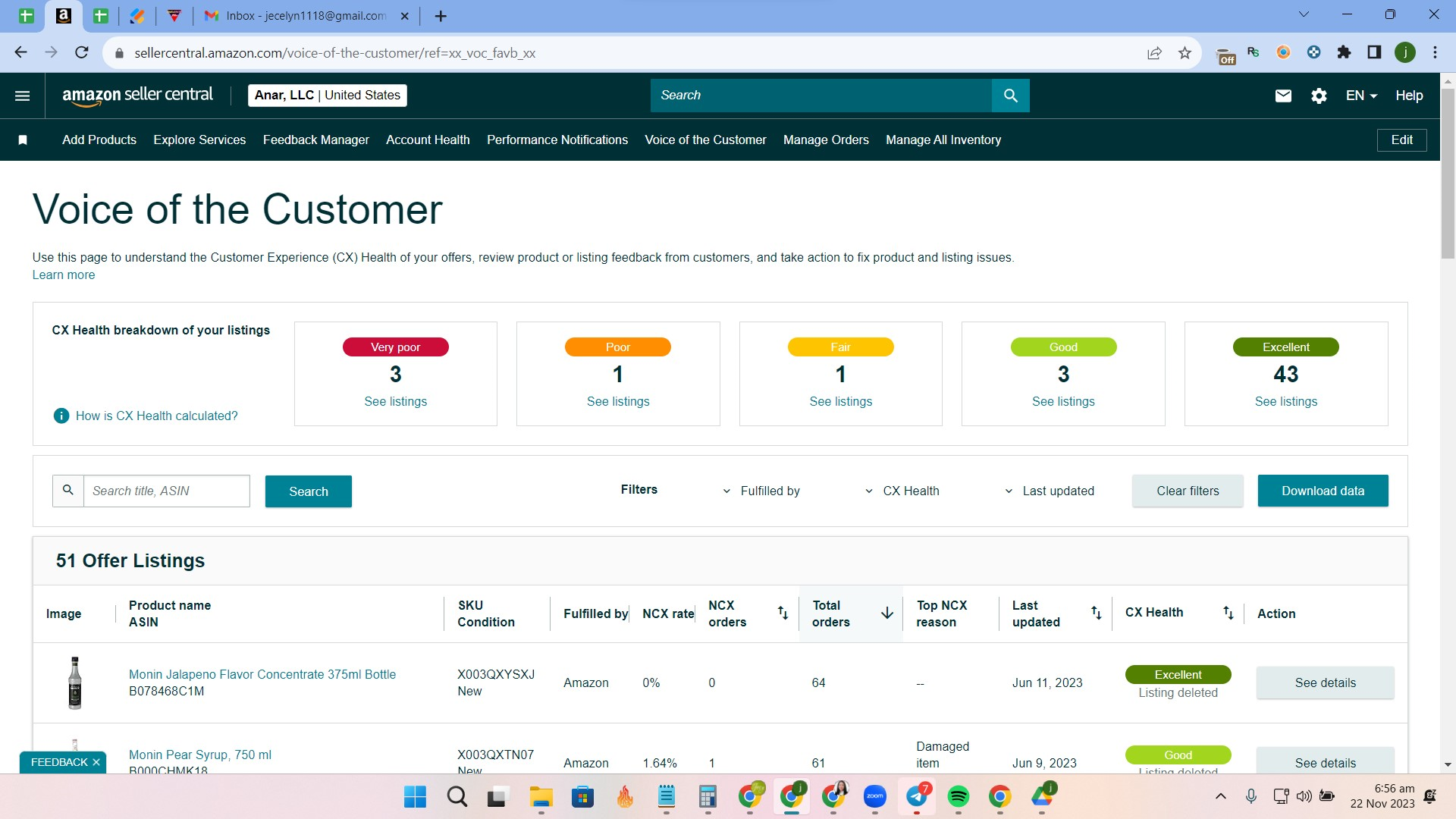The height and width of the screenshot is (819, 1456).
Task: Expand the CX Health filter dropdown
Action: [902, 491]
